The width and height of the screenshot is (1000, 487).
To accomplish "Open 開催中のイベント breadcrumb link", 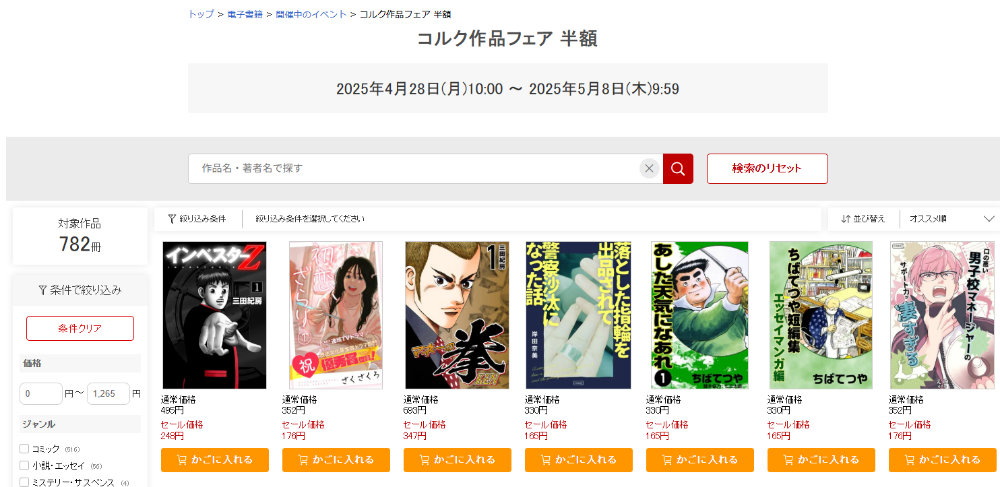I will point(311,14).
